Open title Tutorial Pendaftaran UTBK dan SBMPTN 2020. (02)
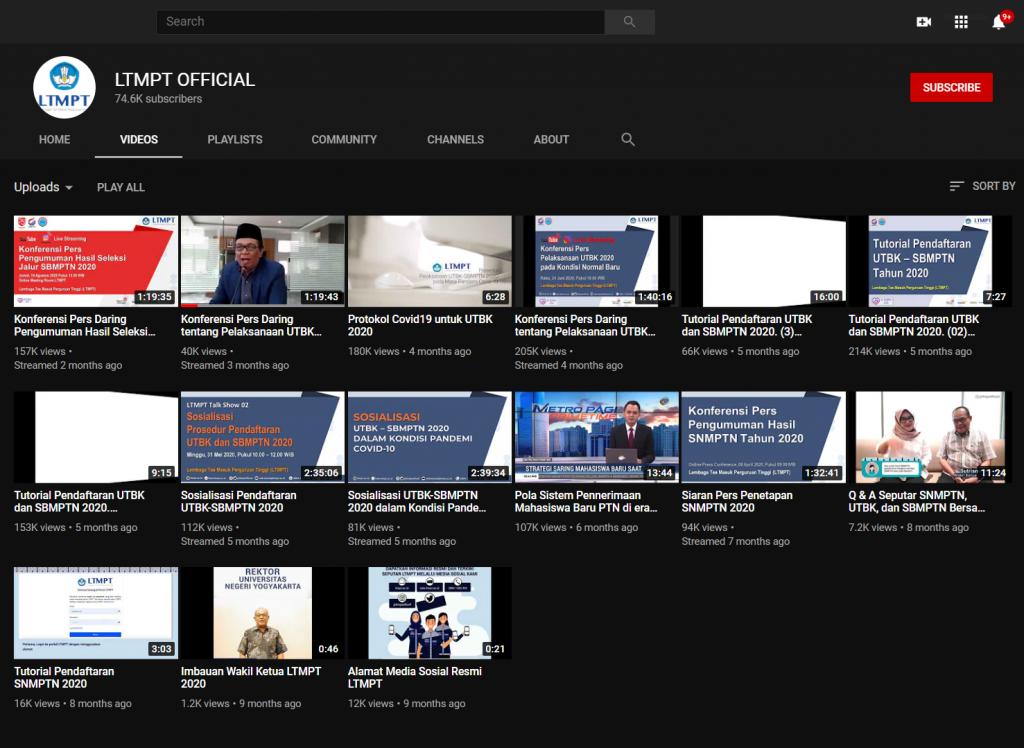 pos(914,325)
